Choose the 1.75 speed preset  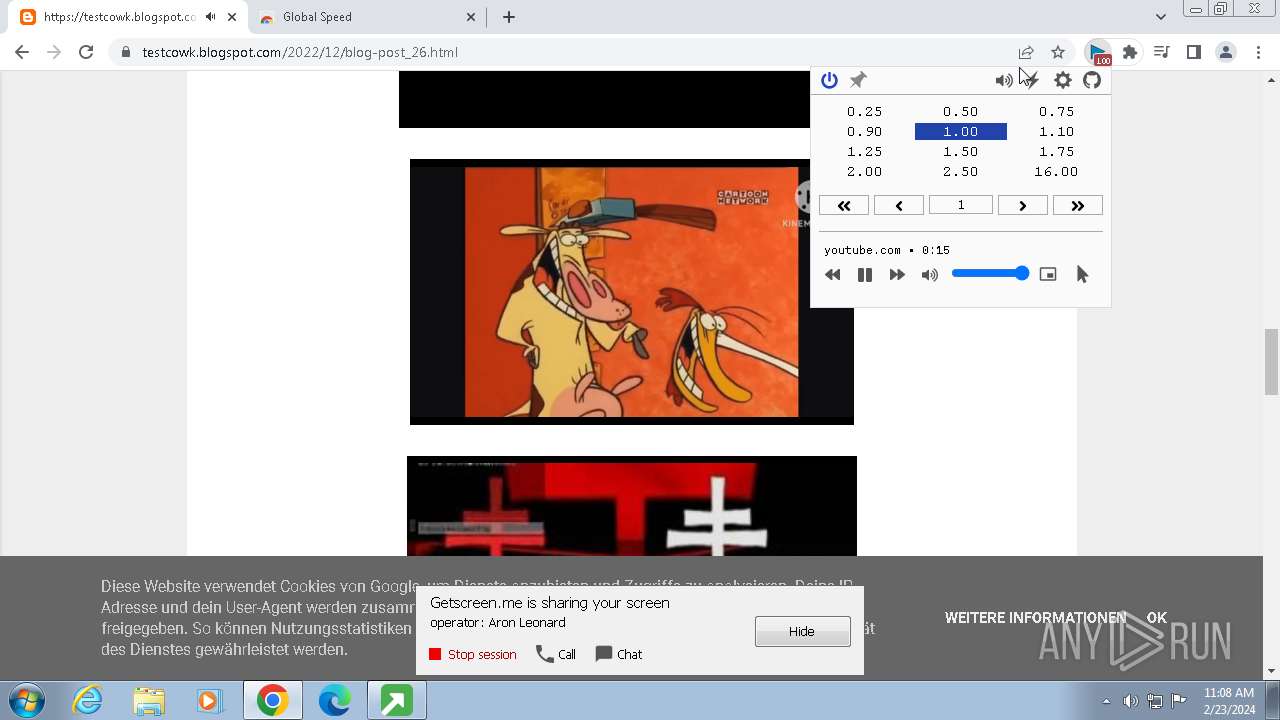1057,151
